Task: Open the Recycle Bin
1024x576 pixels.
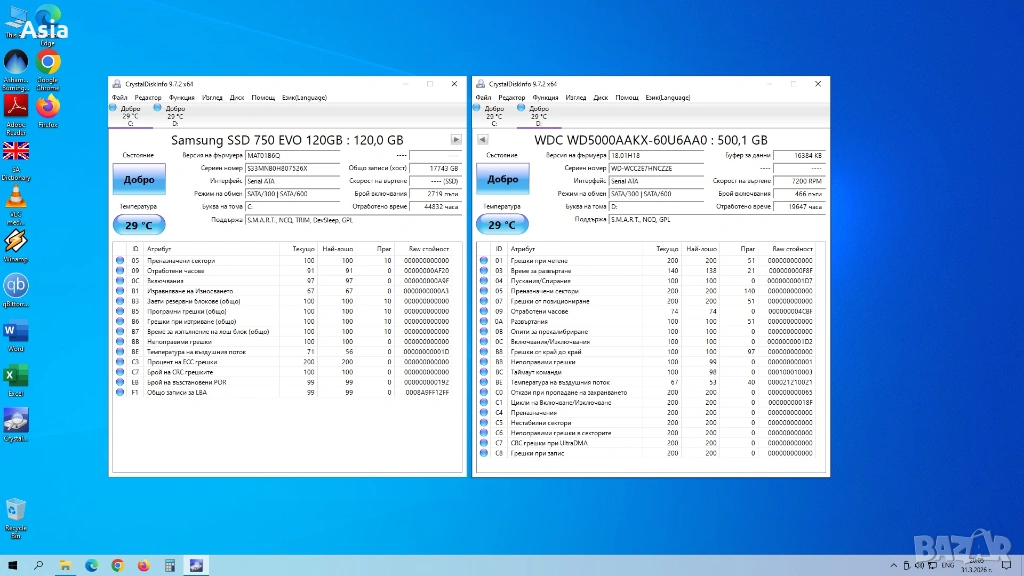Action: pos(16,511)
